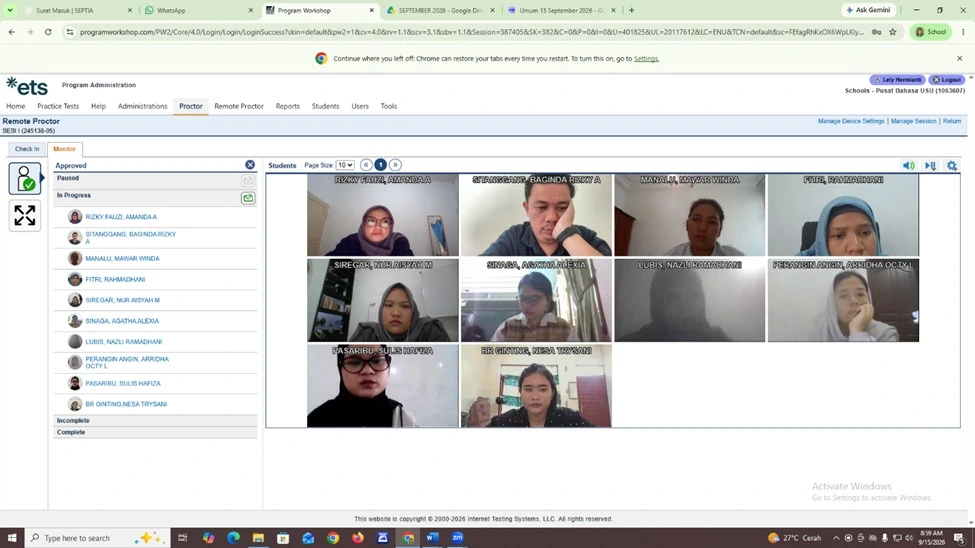
Task: Switch to the Check In tab
Action: click(x=27, y=149)
